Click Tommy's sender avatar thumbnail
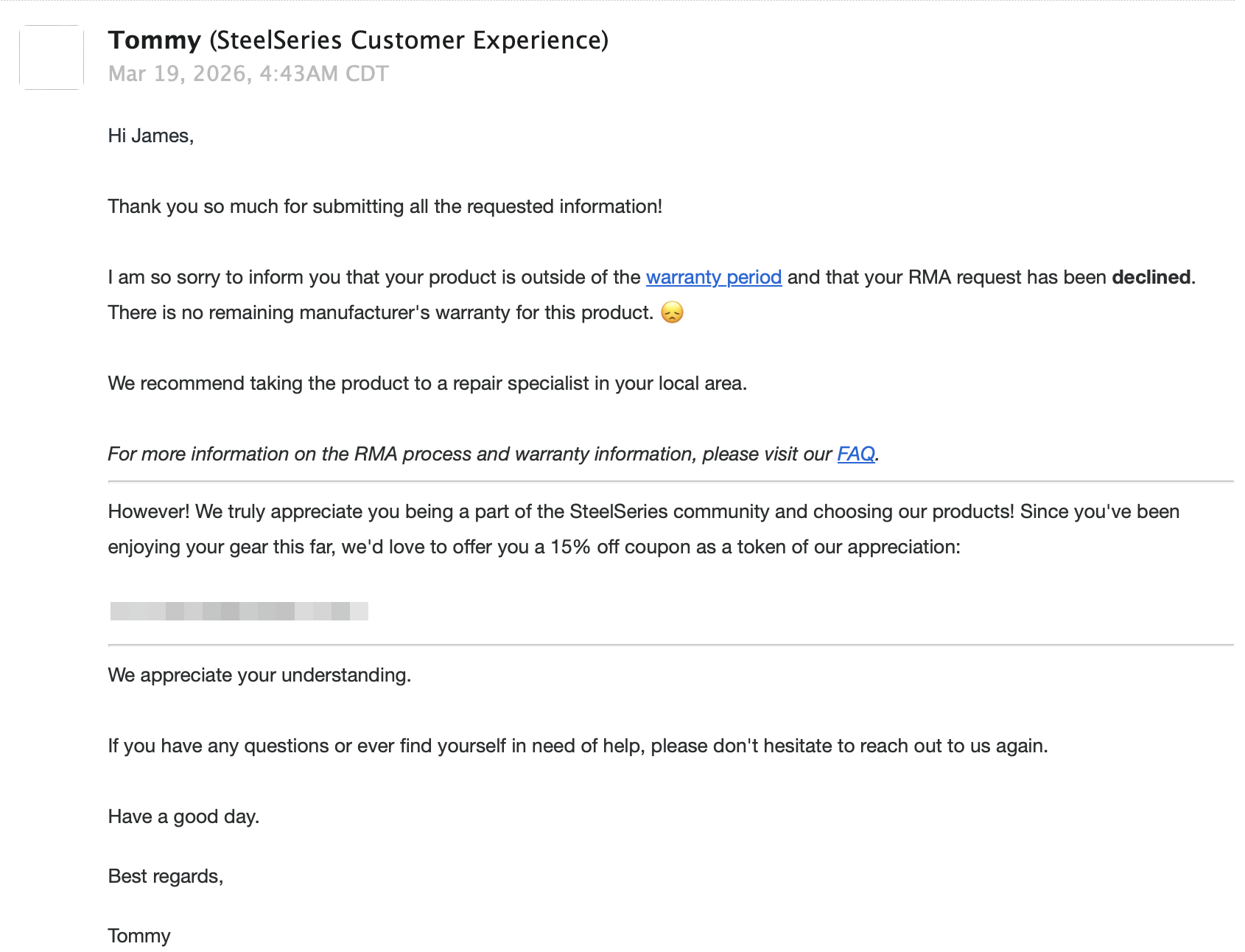The height and width of the screenshot is (952, 1245). (x=52, y=57)
